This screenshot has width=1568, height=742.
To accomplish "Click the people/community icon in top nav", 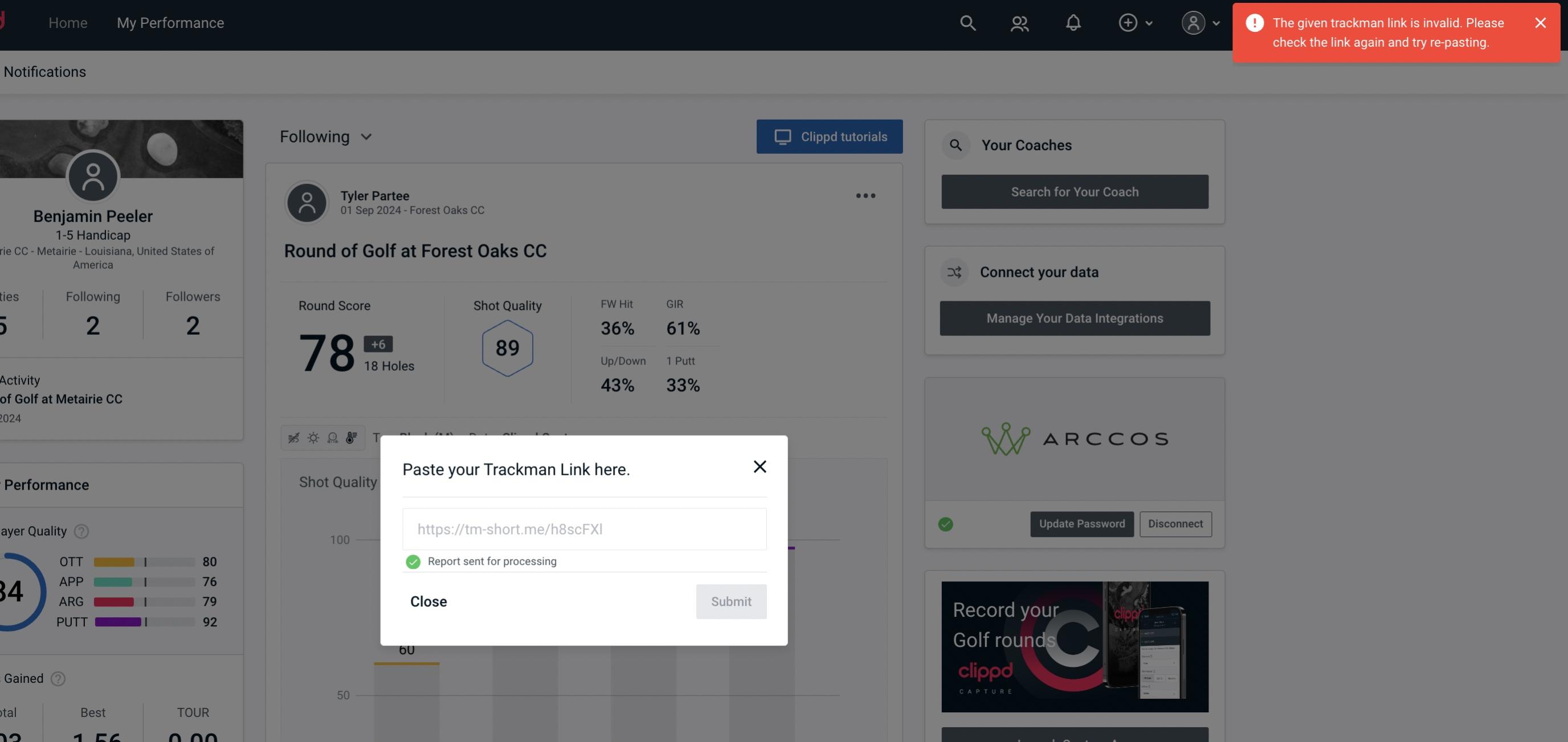I will [1018, 22].
